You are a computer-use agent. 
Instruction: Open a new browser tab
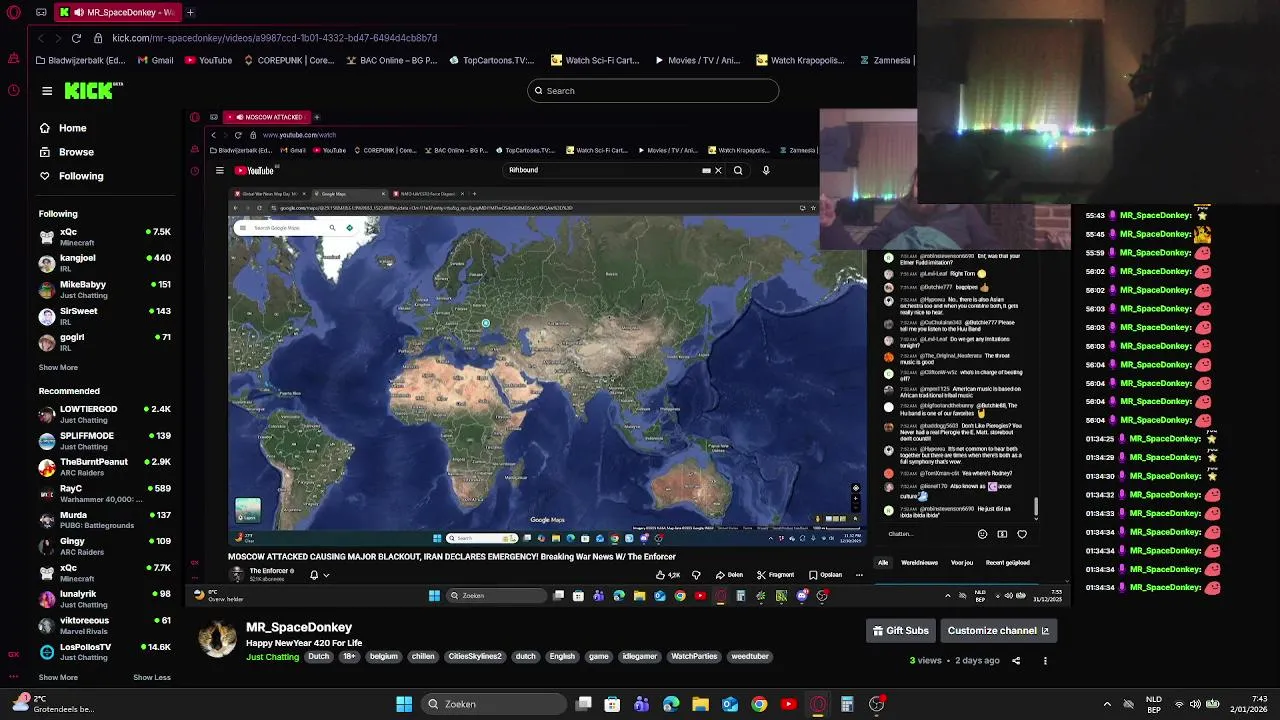(x=190, y=13)
